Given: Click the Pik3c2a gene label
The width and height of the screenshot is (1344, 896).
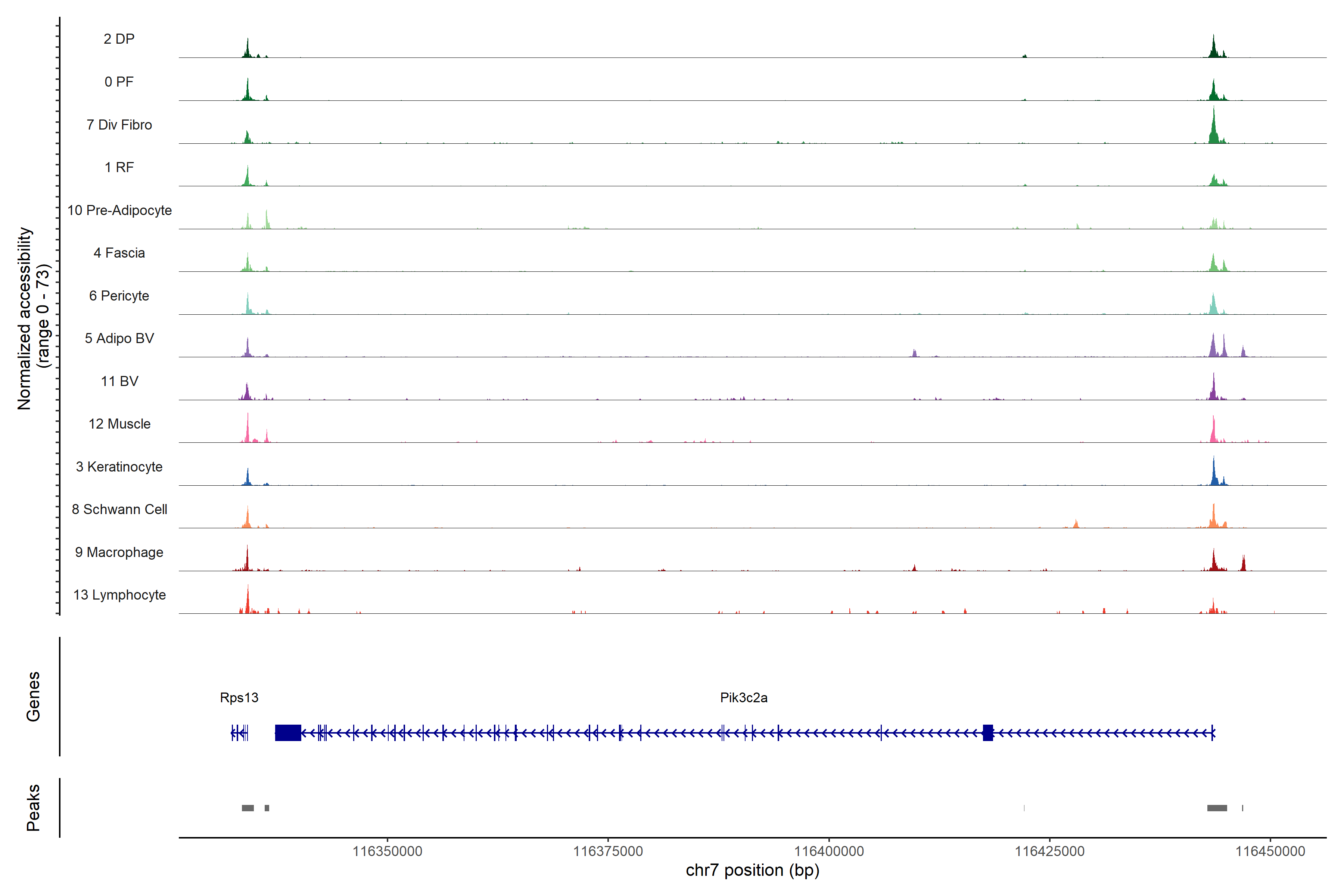Looking at the screenshot, I should [x=743, y=698].
